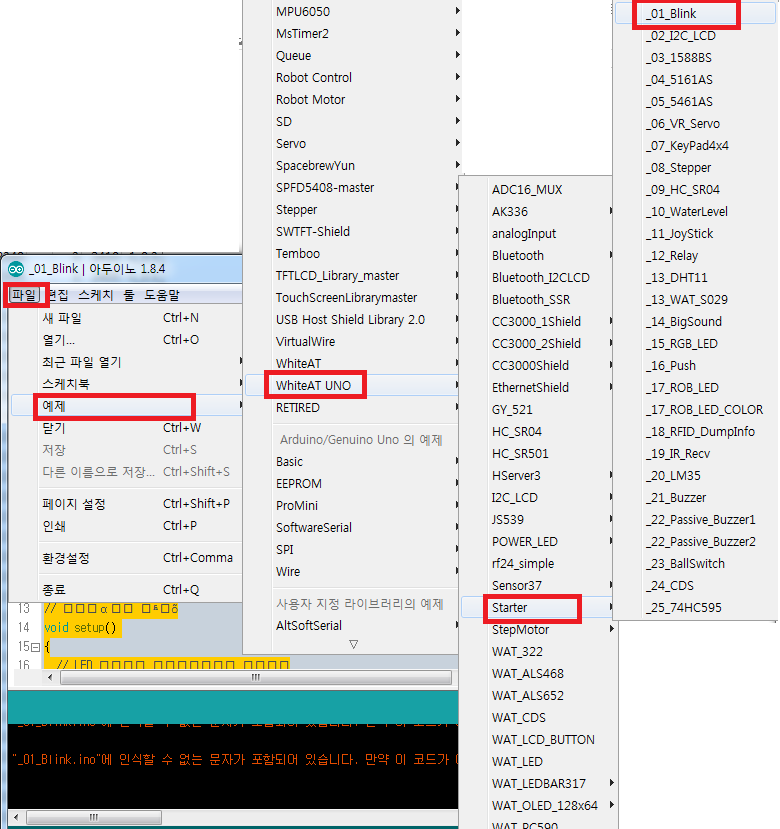
Task: Select Sensor37 entry
Action: (x=537, y=585)
